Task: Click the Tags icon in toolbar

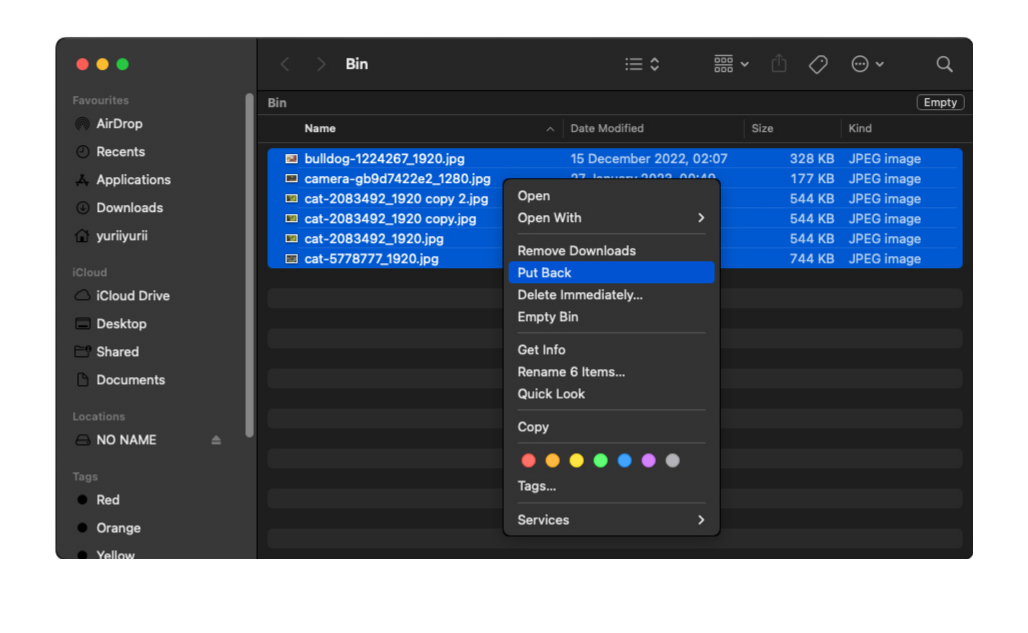Action: 818,64
